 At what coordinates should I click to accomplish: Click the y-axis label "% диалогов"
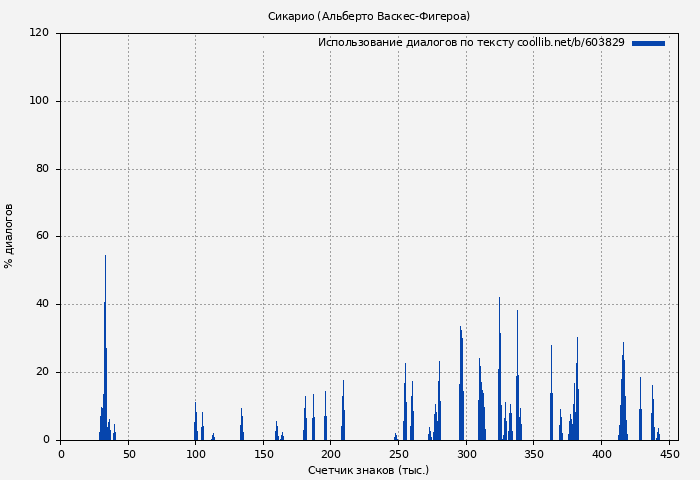click(9, 236)
